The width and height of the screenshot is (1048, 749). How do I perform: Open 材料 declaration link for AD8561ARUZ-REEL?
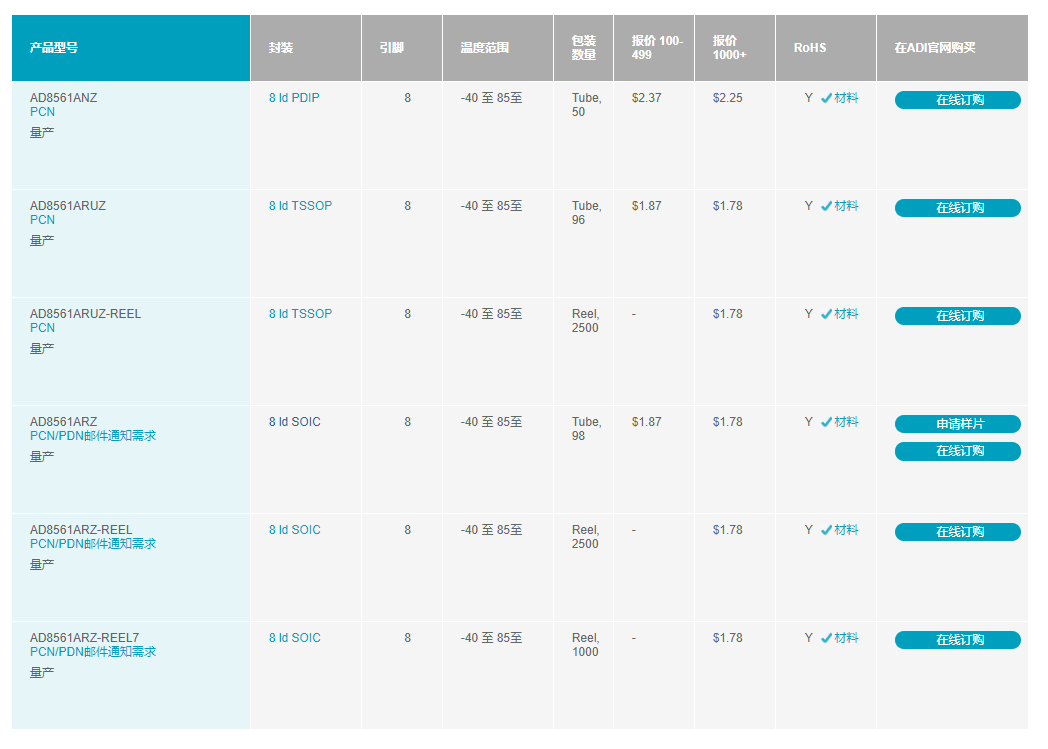(x=846, y=314)
